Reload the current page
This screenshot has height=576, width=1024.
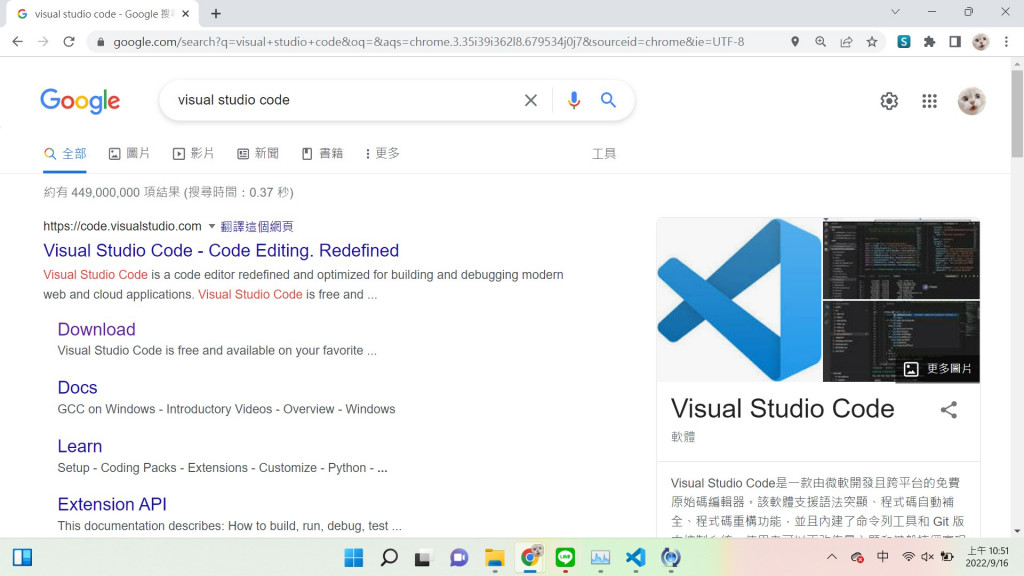(69, 42)
